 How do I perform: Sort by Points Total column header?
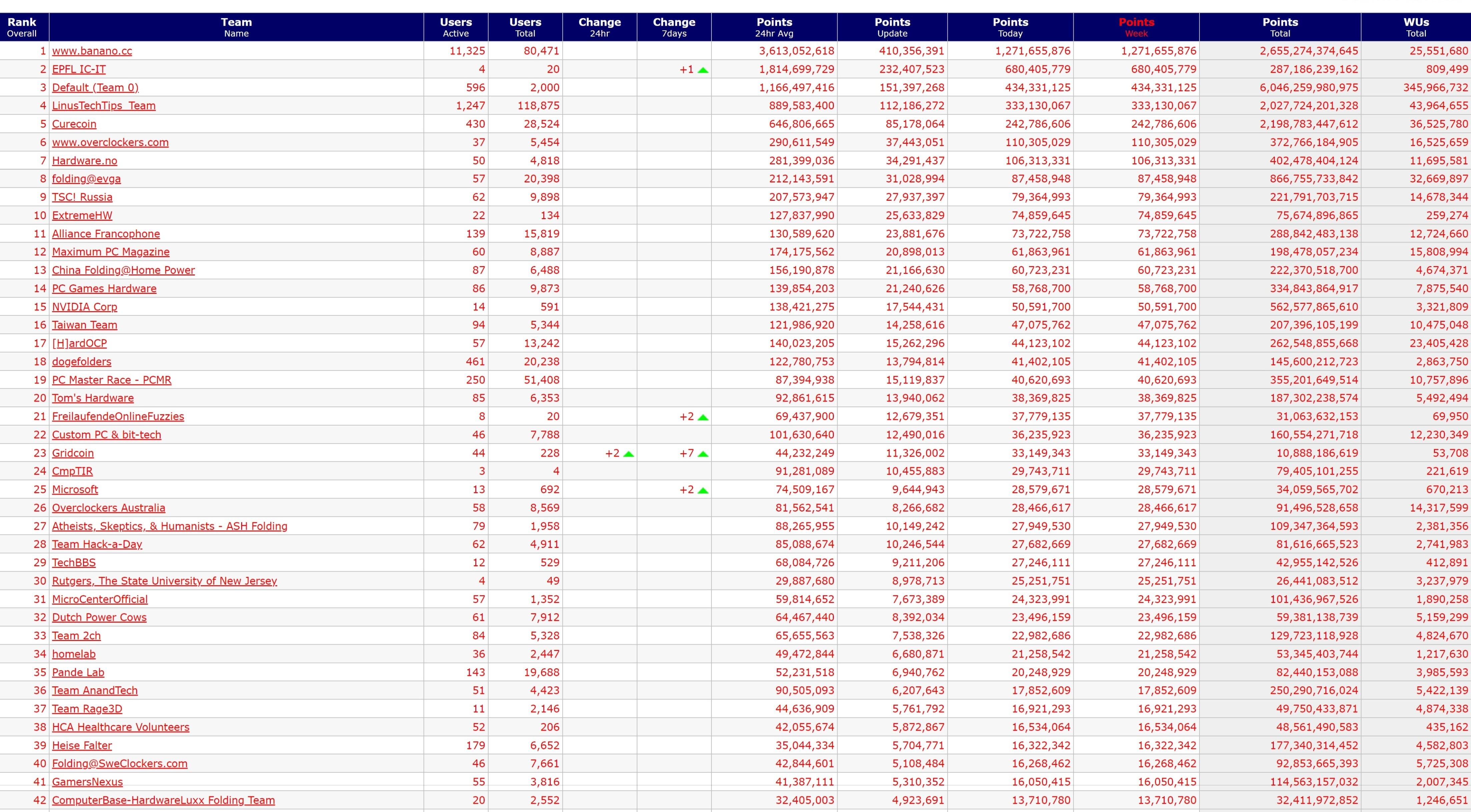click(x=1280, y=27)
